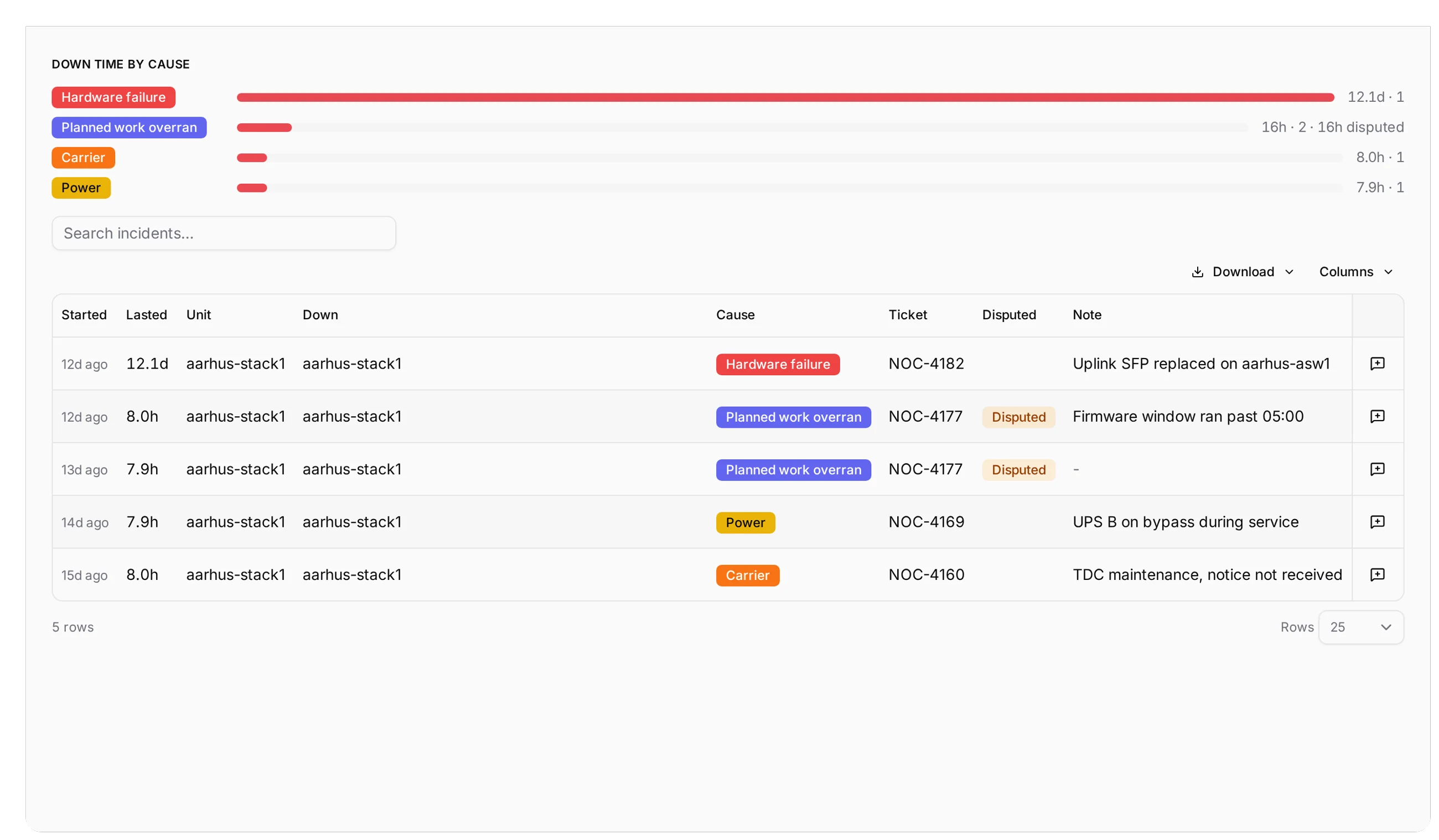Select ticket NOC-4169
1439x840 pixels.
click(926, 522)
